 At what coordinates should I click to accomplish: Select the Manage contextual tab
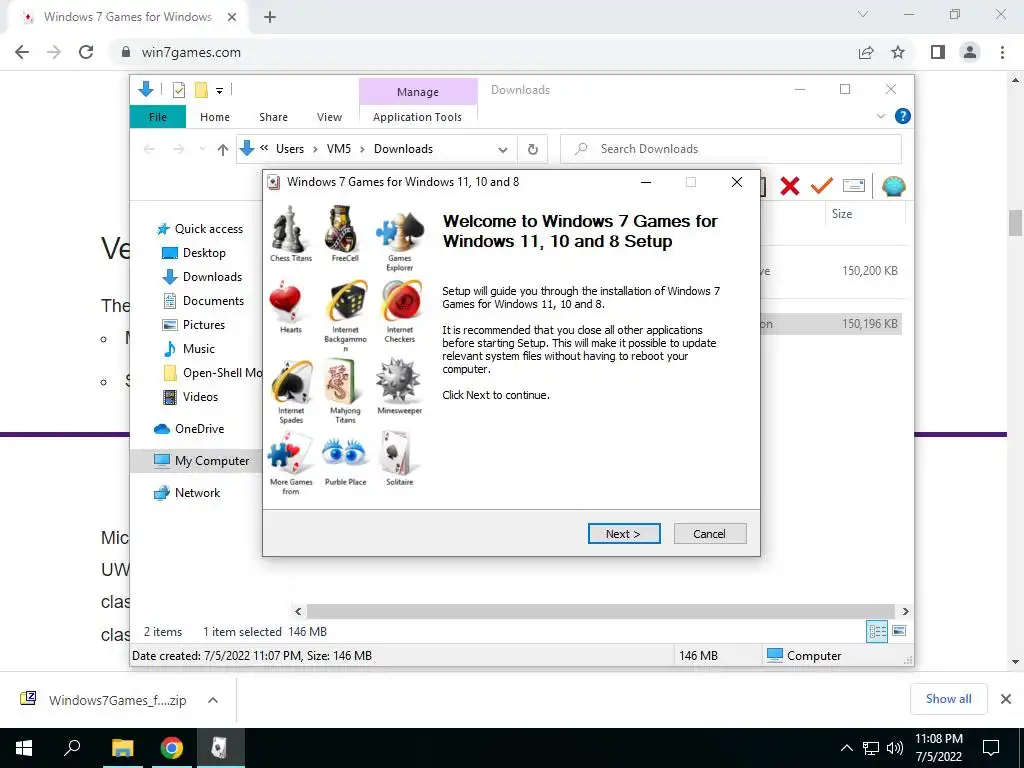click(x=418, y=92)
